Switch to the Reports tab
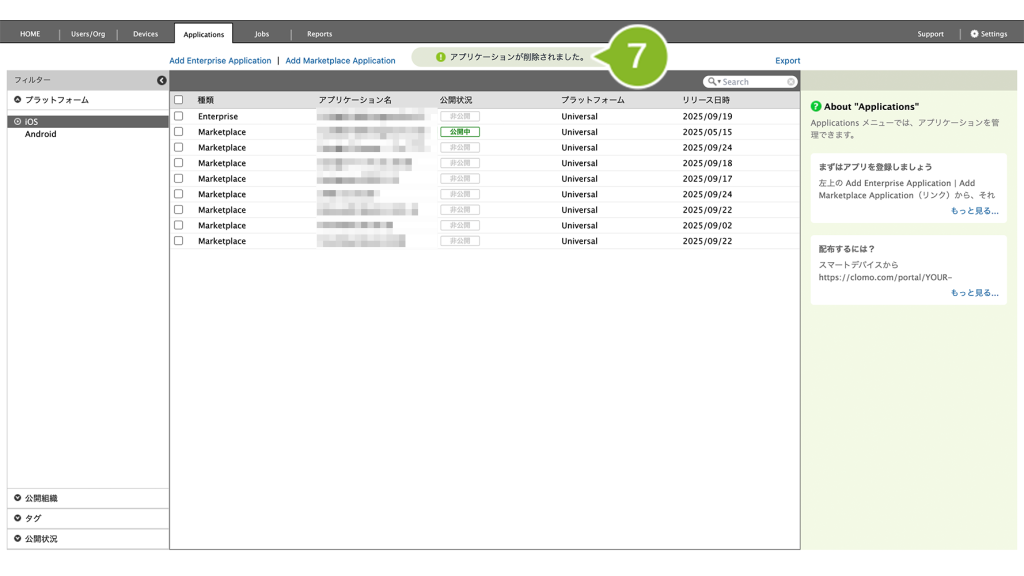Image resolution: width=1024 pixels, height=576 pixels. pos(319,34)
